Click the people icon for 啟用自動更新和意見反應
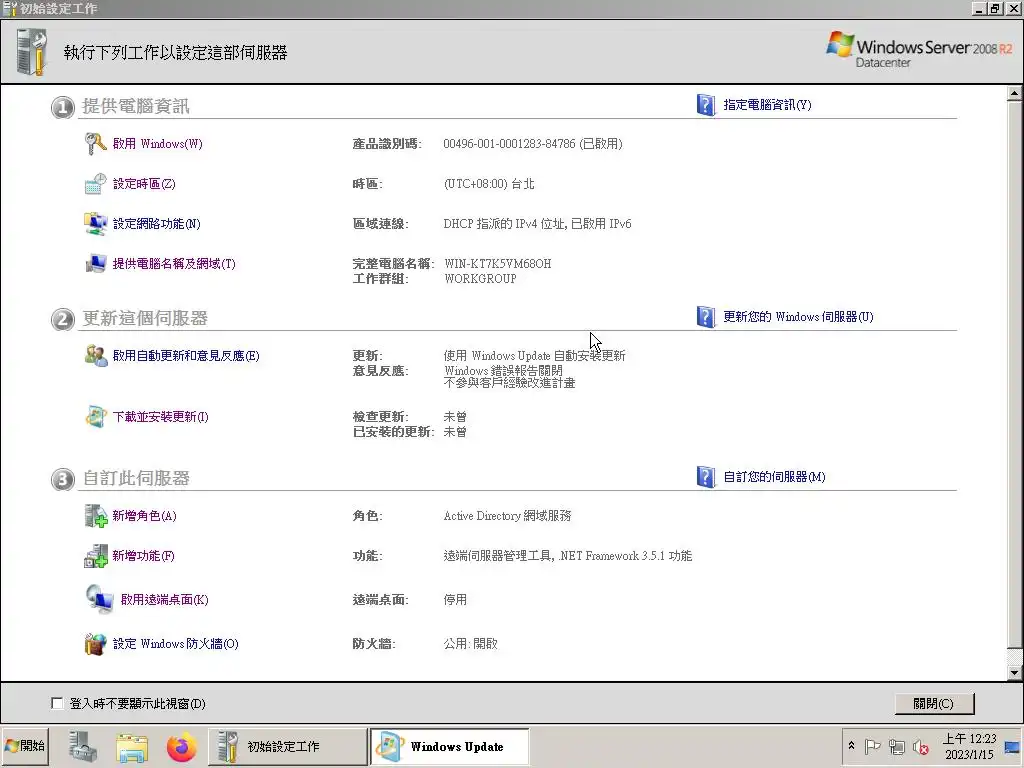The width and height of the screenshot is (1024, 768). point(95,356)
